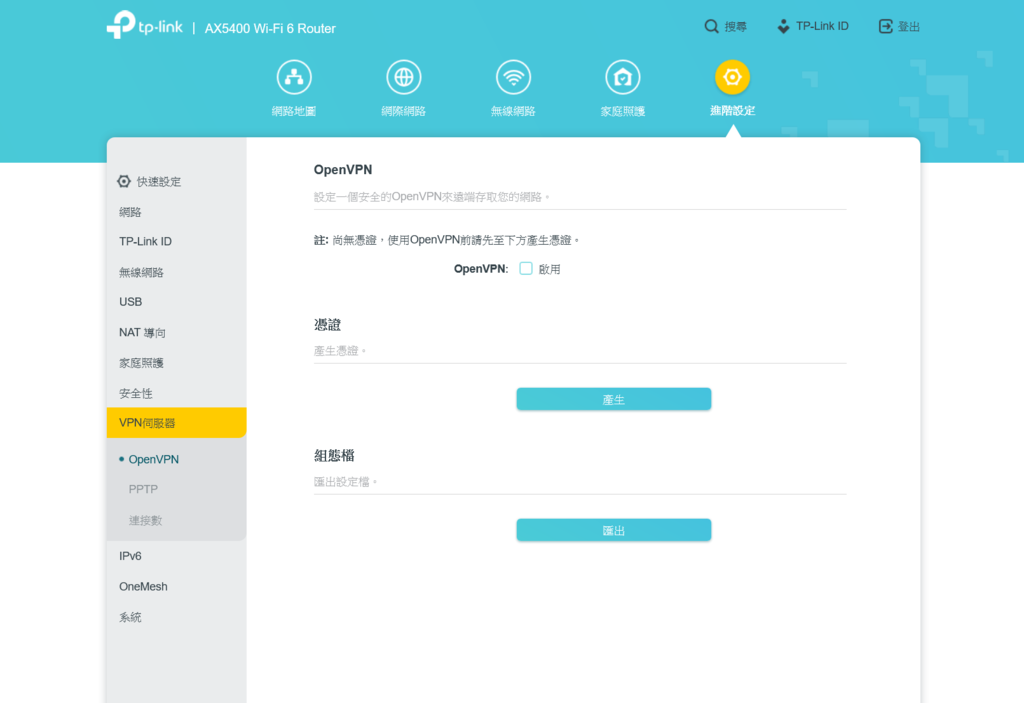Open TP-Link ID in the sidebar
The height and width of the screenshot is (703, 1024).
(x=145, y=241)
